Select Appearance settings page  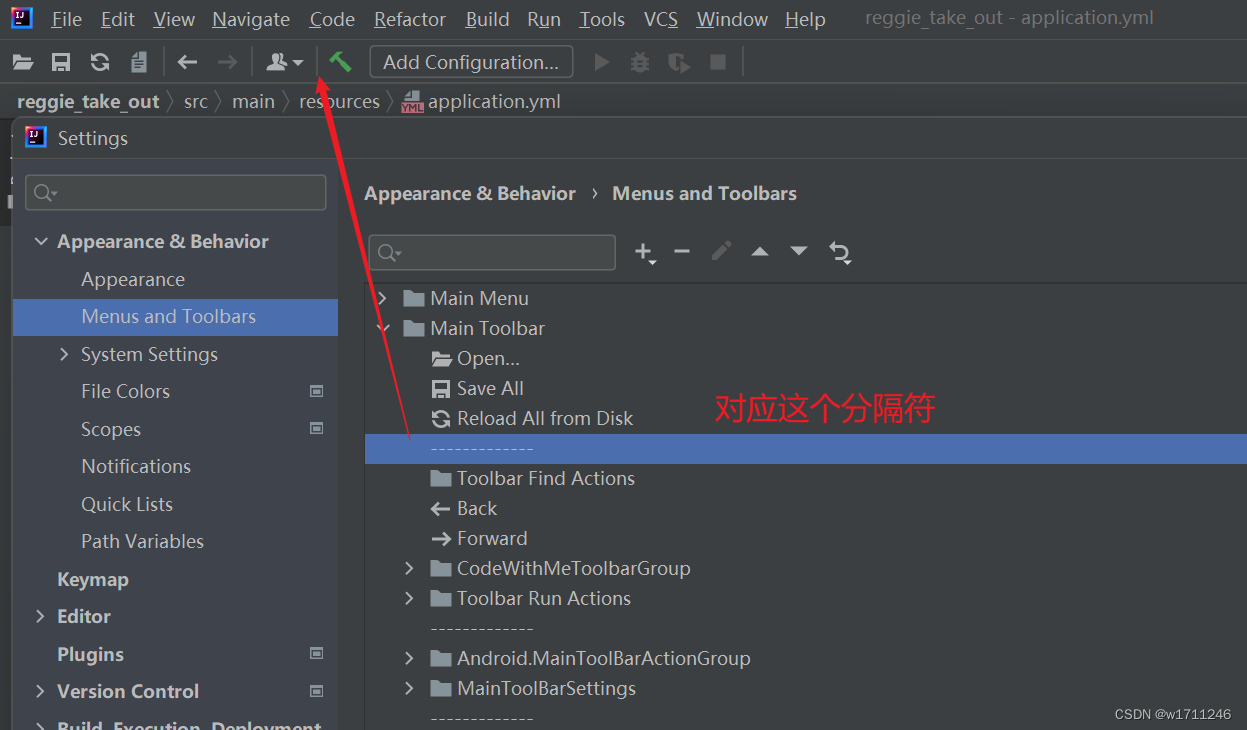(x=133, y=279)
